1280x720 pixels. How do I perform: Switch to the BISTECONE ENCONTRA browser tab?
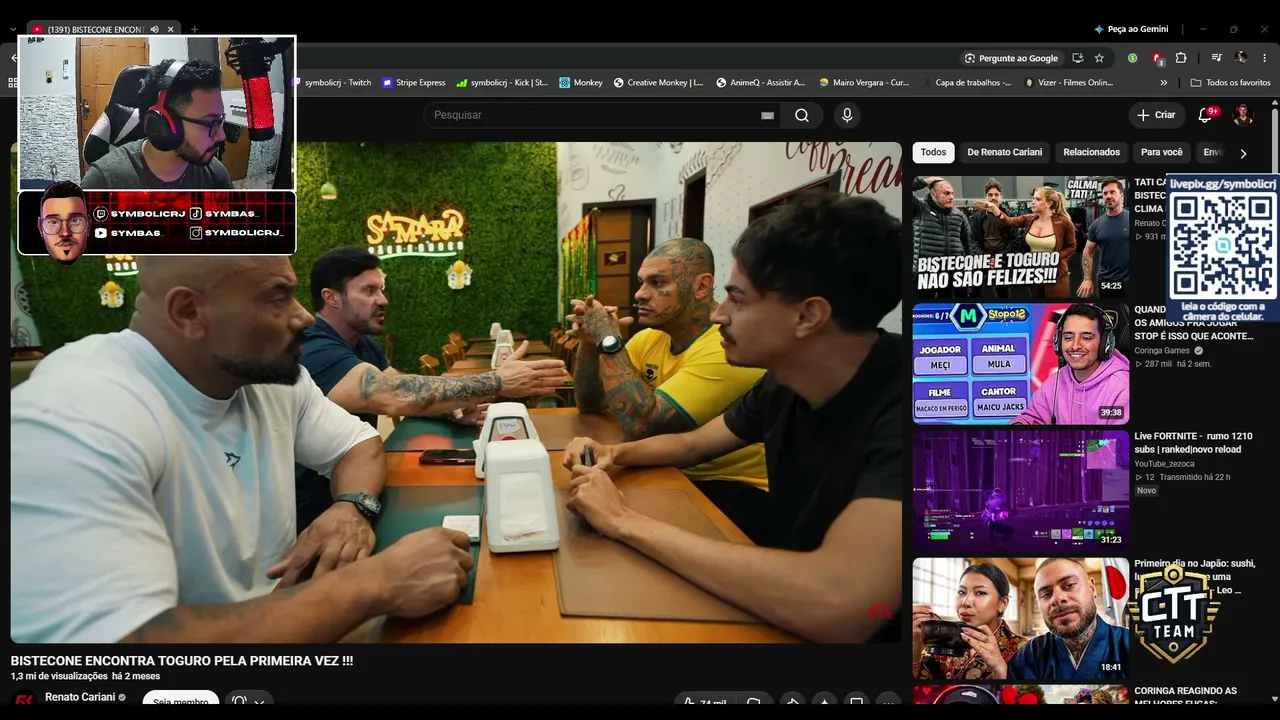click(x=95, y=29)
